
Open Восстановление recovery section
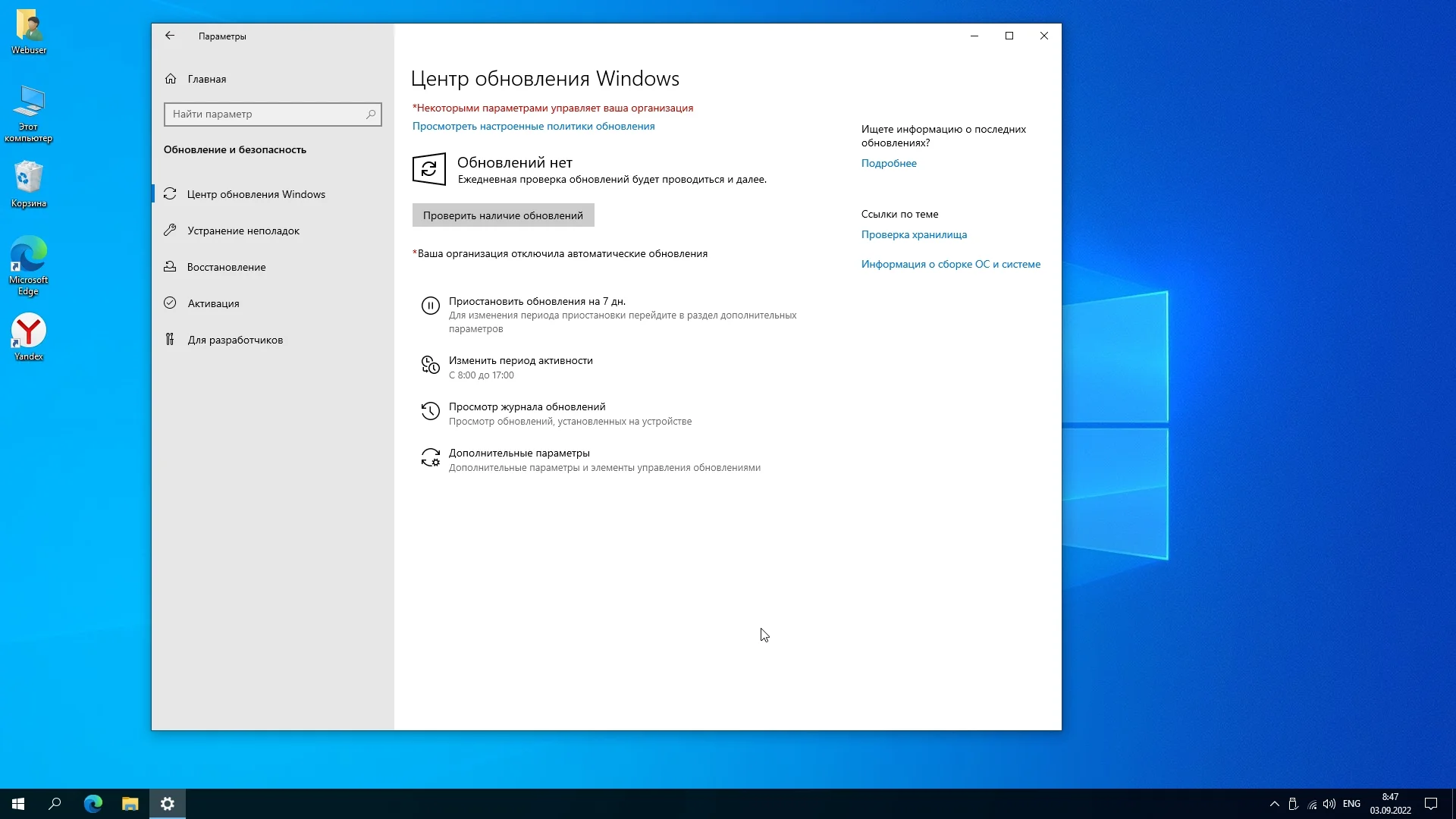(226, 267)
